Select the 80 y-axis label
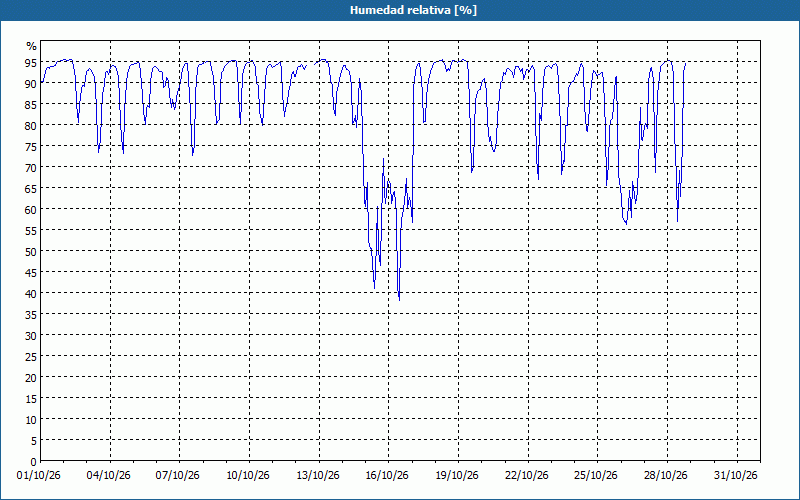800x500 pixels. [x=31, y=126]
